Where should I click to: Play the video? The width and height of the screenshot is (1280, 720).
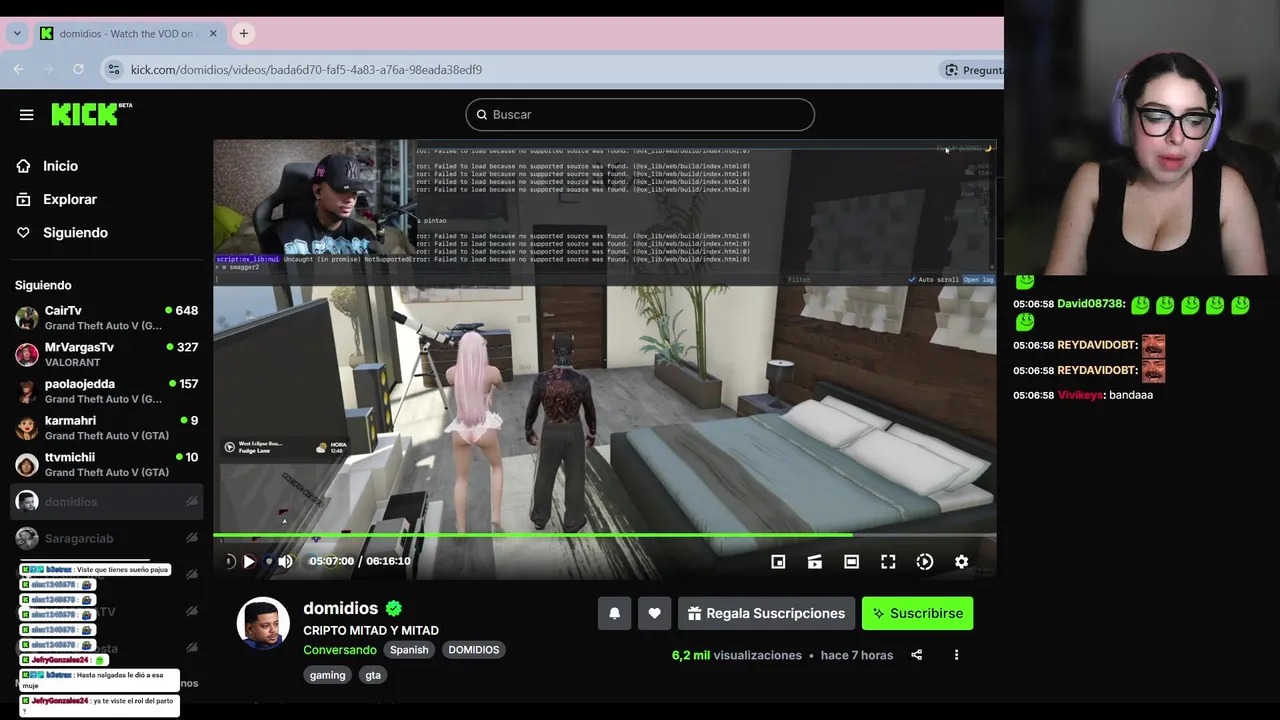249,561
